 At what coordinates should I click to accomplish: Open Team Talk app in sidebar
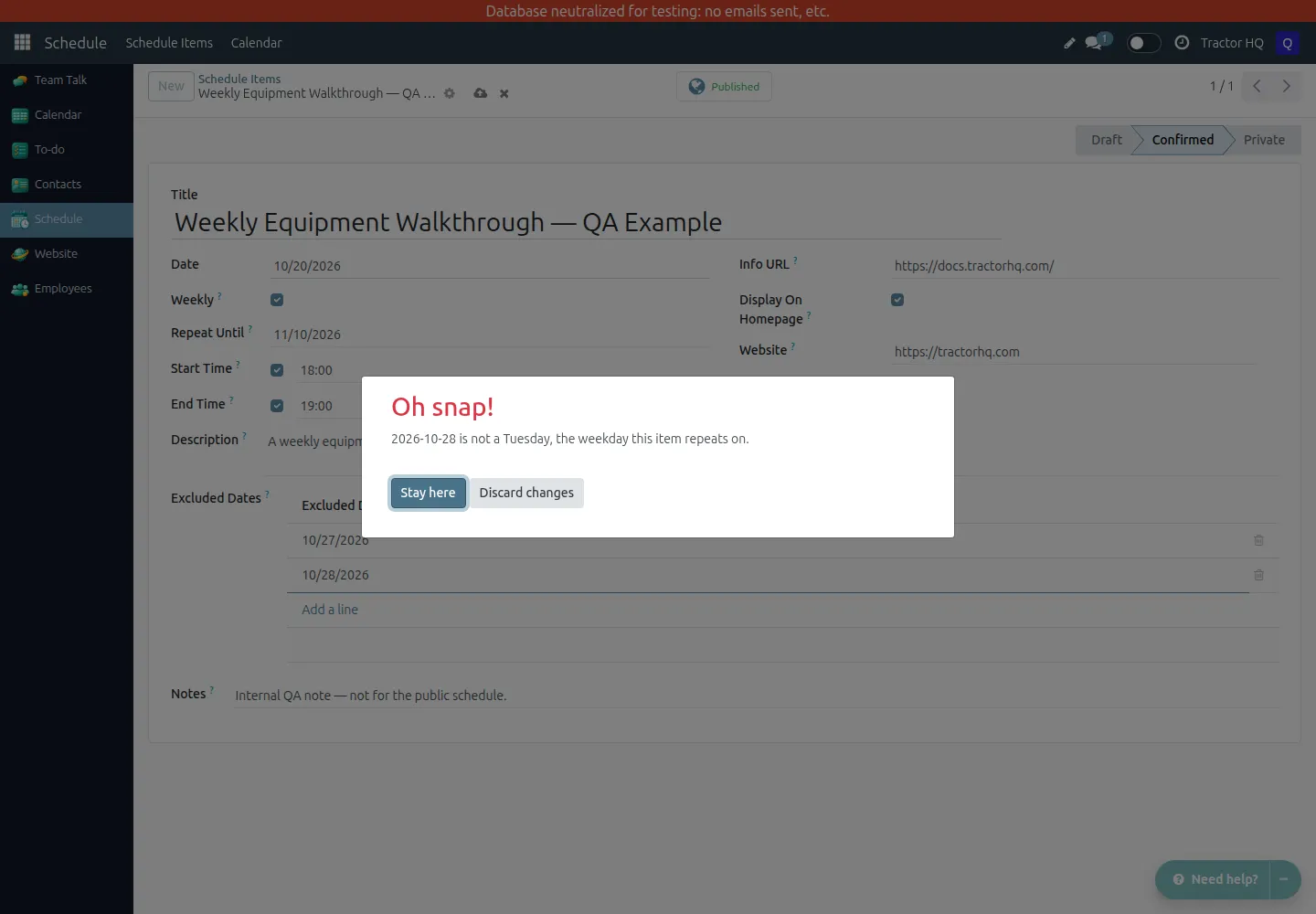(x=67, y=80)
